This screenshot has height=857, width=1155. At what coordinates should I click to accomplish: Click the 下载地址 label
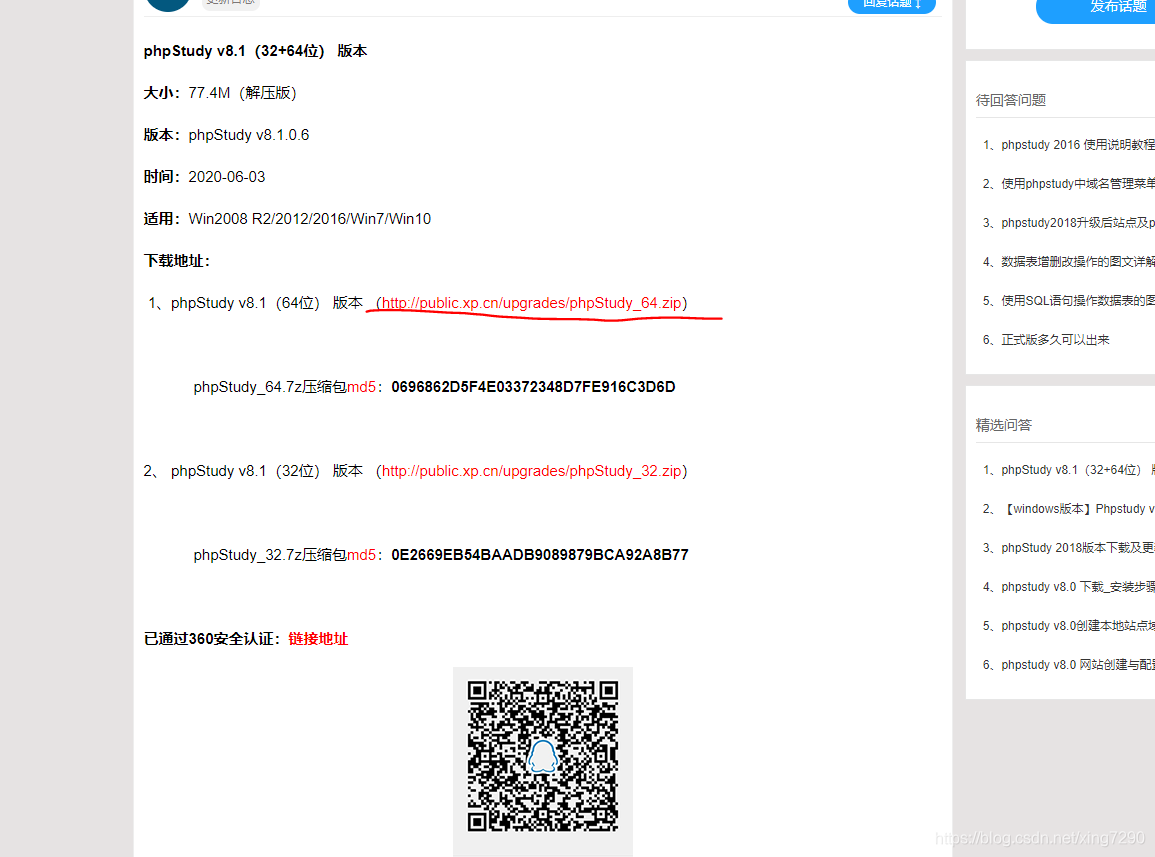click(177, 261)
